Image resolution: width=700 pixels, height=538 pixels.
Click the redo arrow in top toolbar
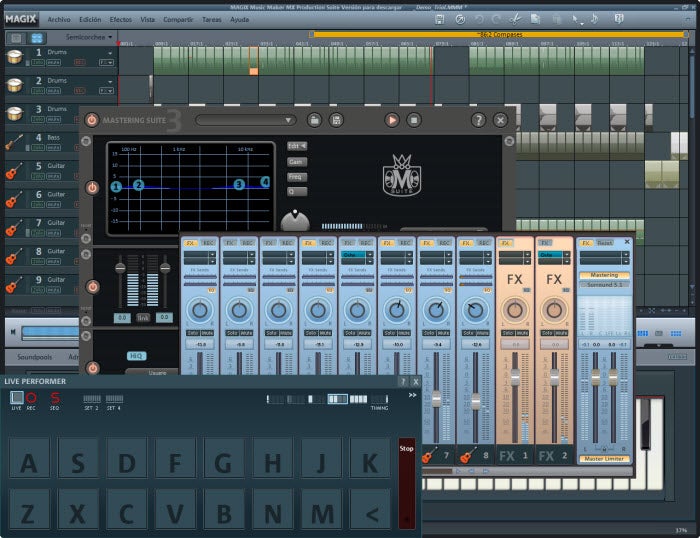point(496,19)
